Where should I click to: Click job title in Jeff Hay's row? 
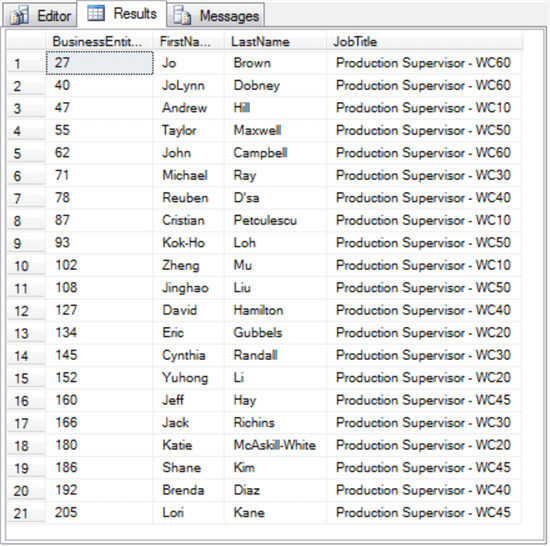[423, 400]
